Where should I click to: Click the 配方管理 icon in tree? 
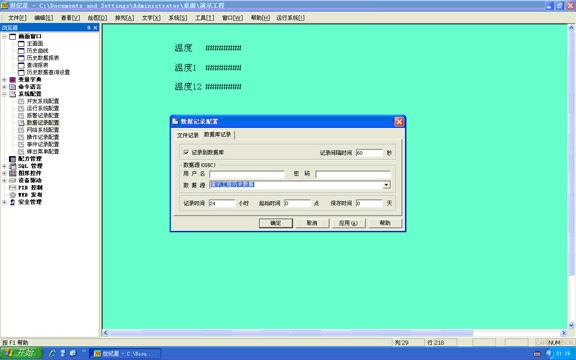[x=12, y=159]
